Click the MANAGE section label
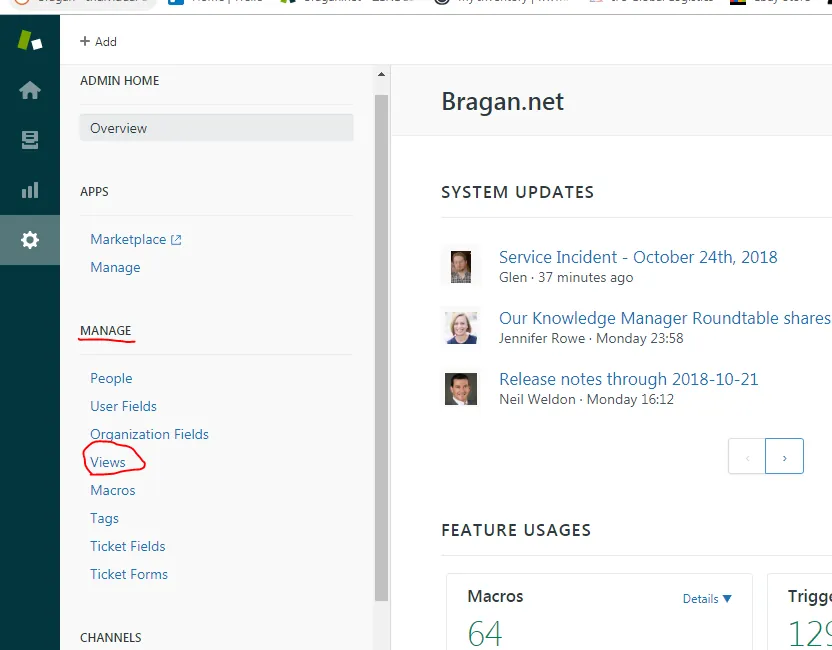Image resolution: width=832 pixels, height=650 pixels. click(x=106, y=331)
